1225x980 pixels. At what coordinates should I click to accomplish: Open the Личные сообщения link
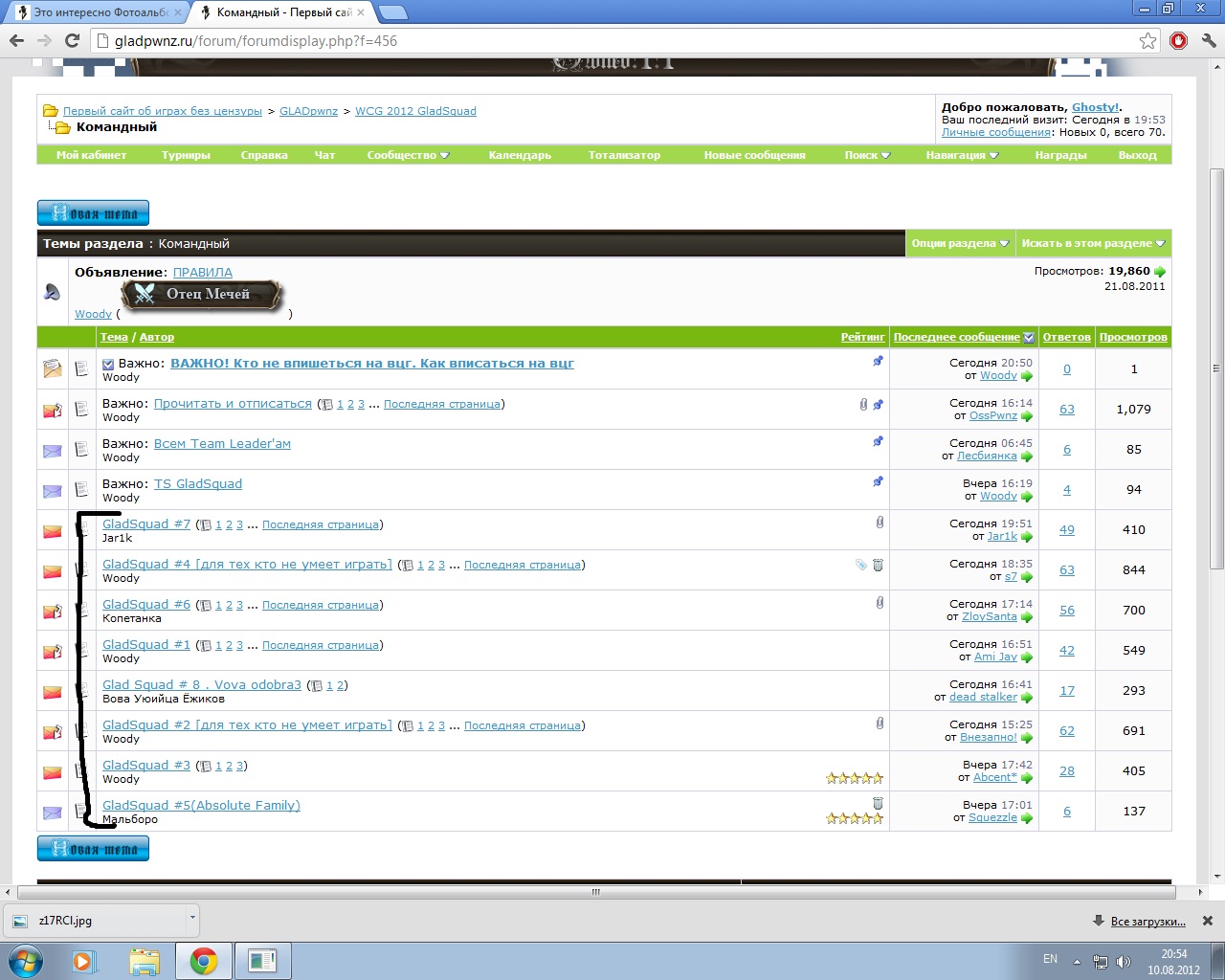[x=996, y=132]
